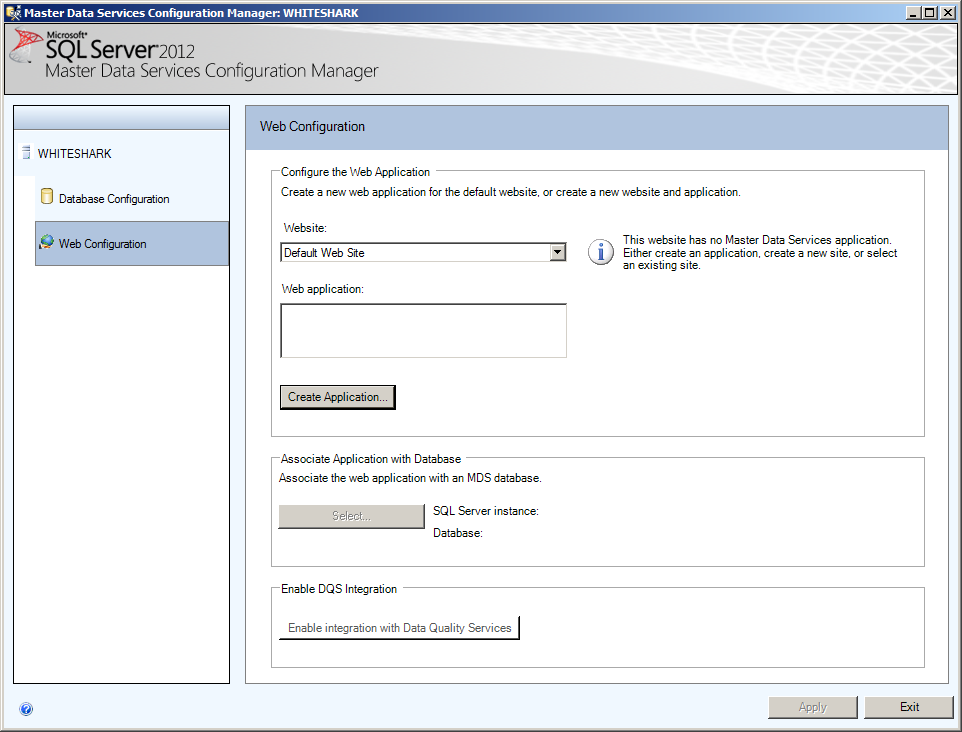Click the Default Web Site combo box

[423, 252]
